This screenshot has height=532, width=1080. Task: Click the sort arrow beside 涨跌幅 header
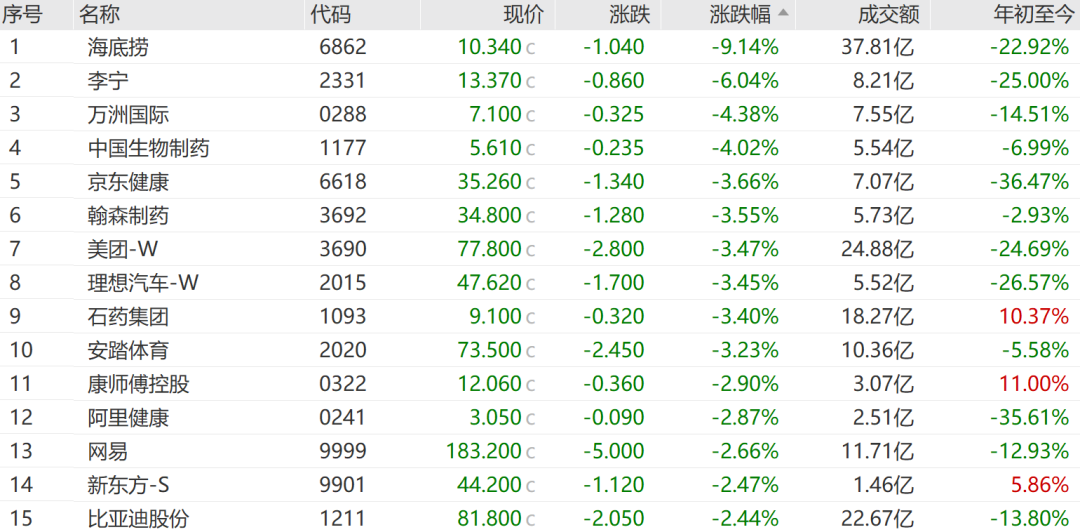point(784,13)
